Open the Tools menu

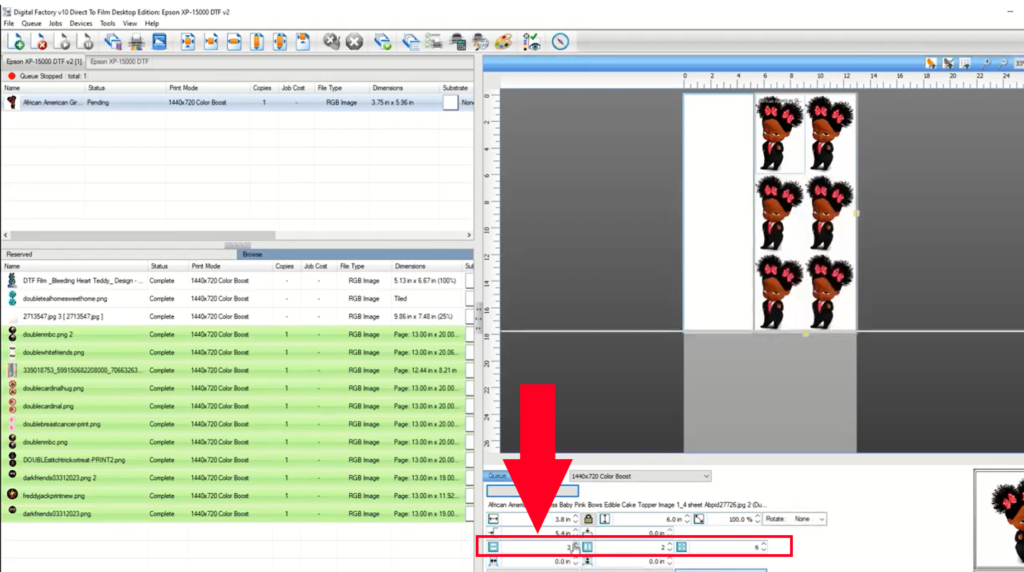click(x=107, y=24)
